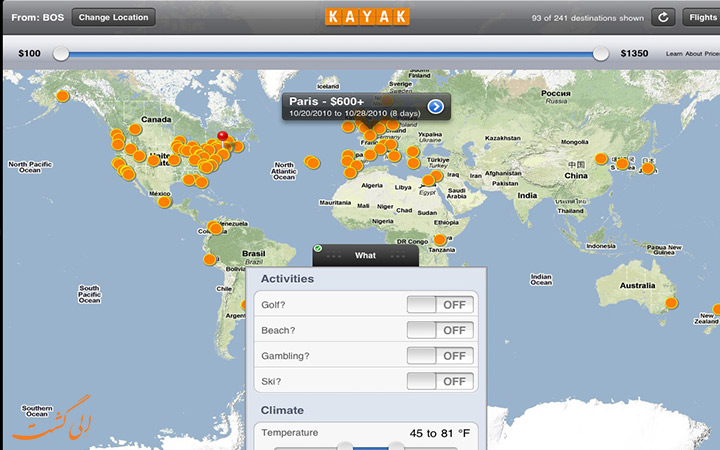Click the Temperature label
The image size is (720, 450).
(290, 433)
